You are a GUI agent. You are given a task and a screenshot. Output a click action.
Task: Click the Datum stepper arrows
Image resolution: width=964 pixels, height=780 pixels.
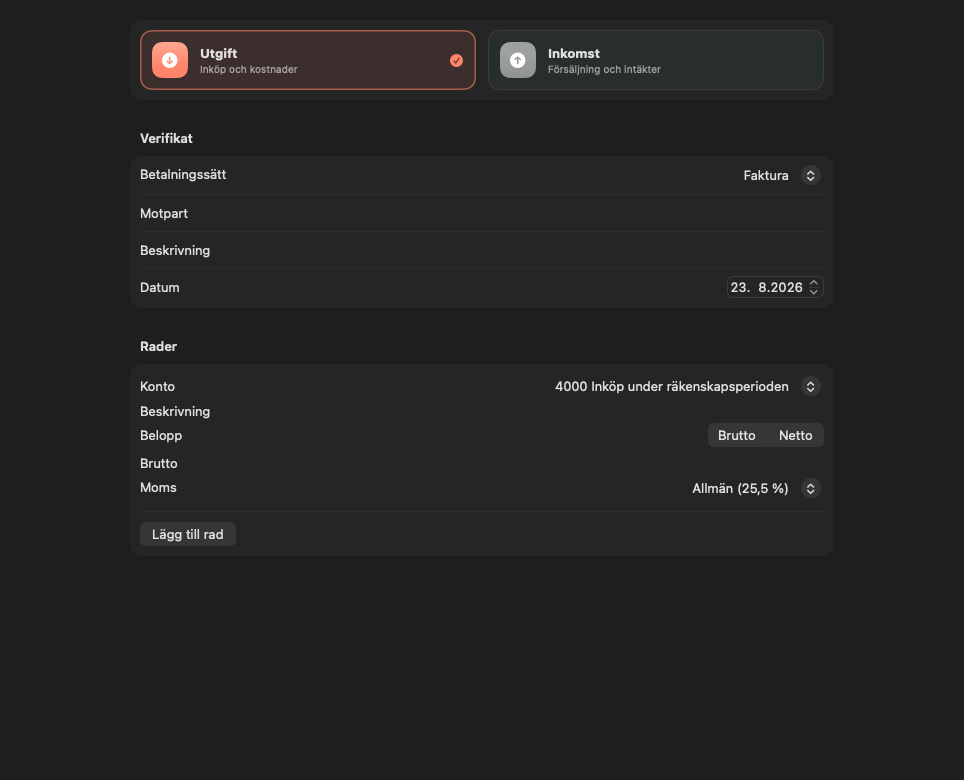point(813,287)
